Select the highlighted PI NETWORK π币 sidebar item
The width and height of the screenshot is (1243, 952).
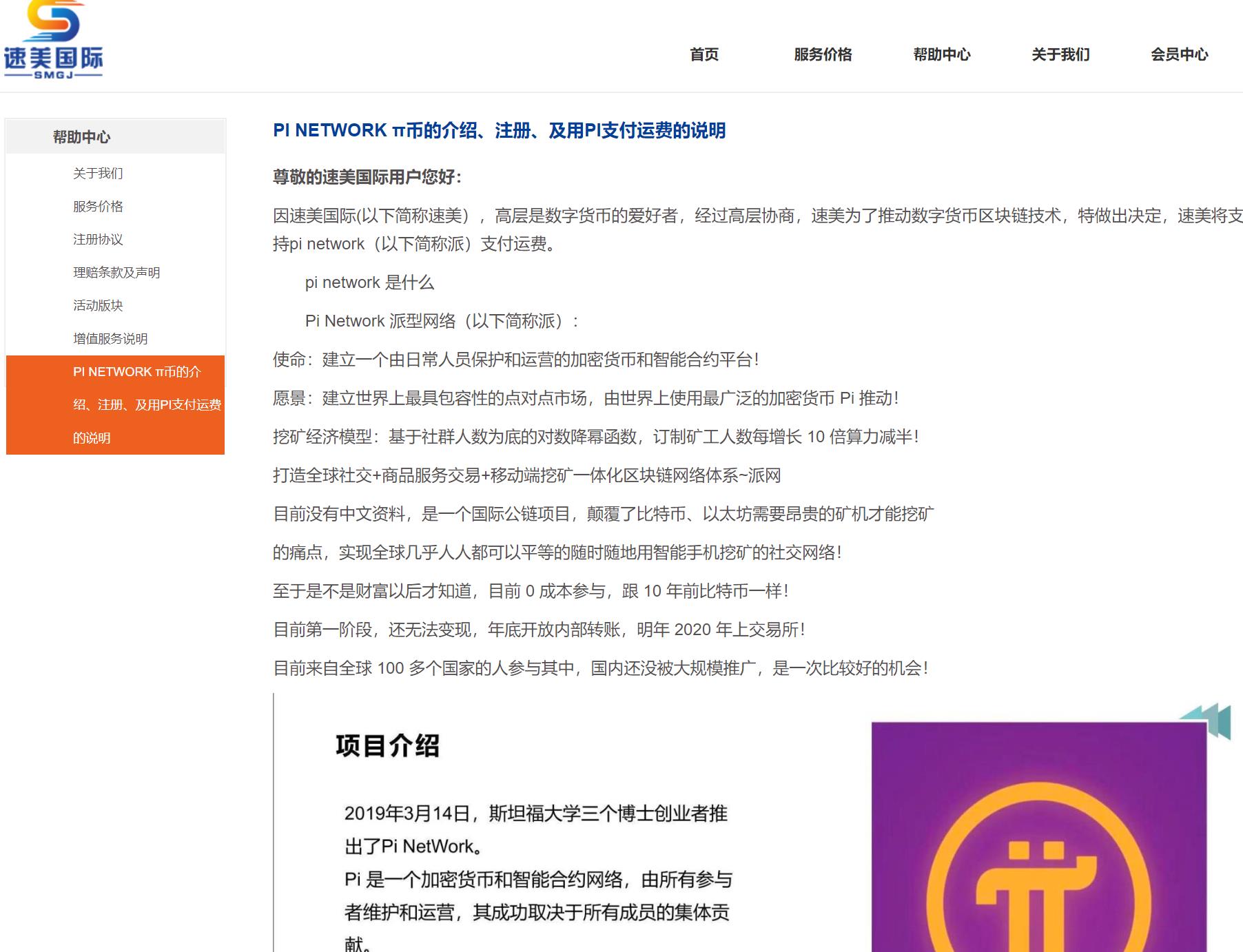[116, 404]
